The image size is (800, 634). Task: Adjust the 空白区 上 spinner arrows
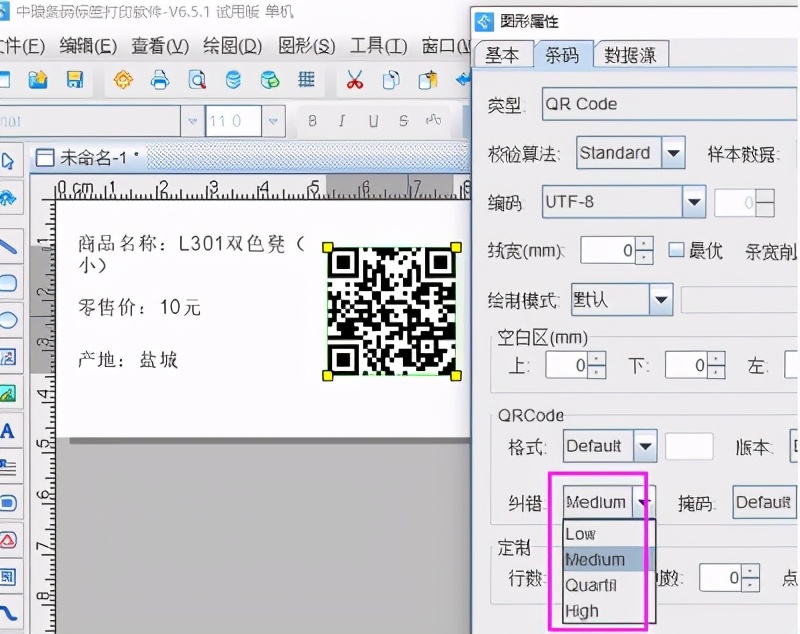pyautogui.click(x=597, y=365)
